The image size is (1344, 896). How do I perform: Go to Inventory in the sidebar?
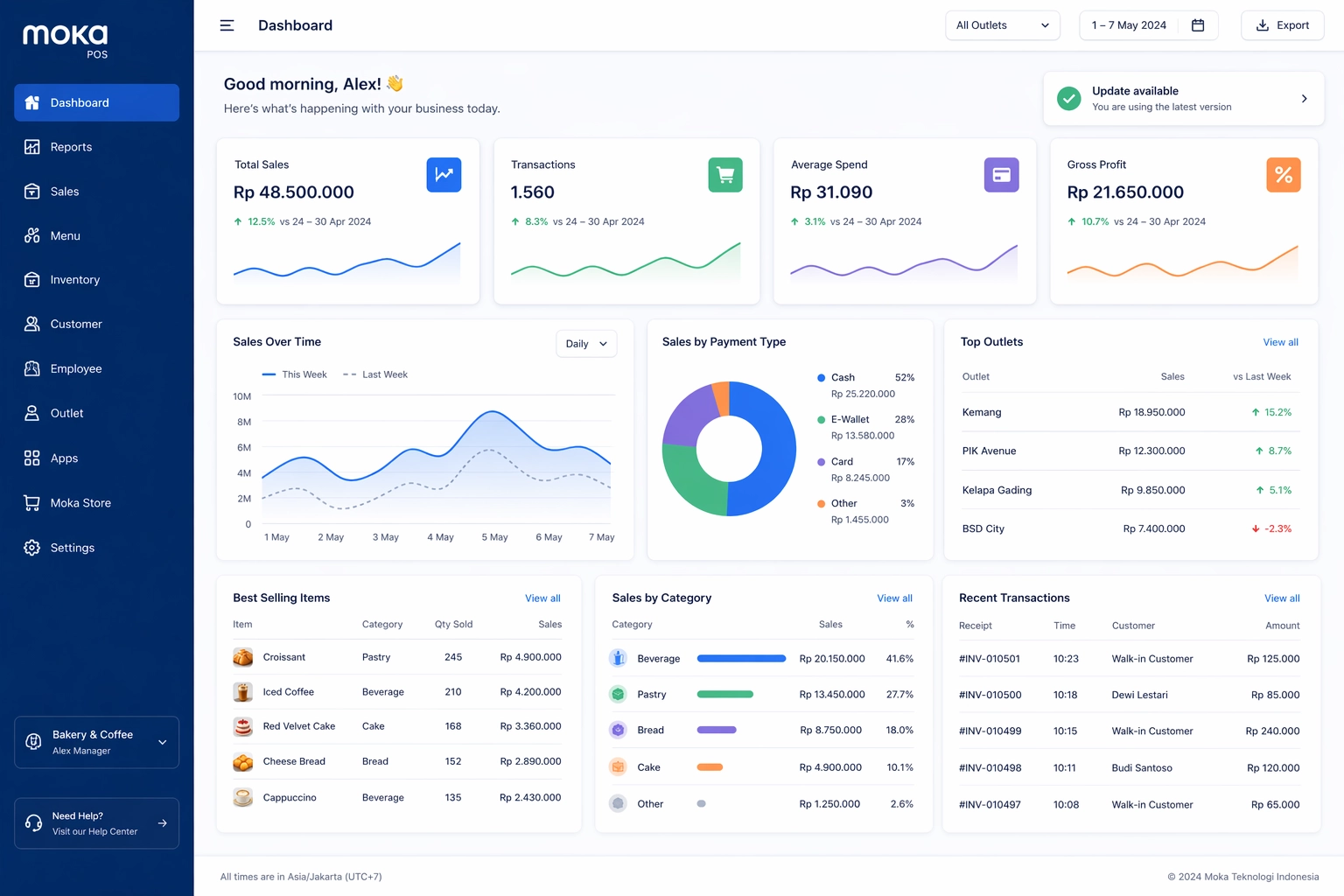pyautogui.click(x=74, y=280)
